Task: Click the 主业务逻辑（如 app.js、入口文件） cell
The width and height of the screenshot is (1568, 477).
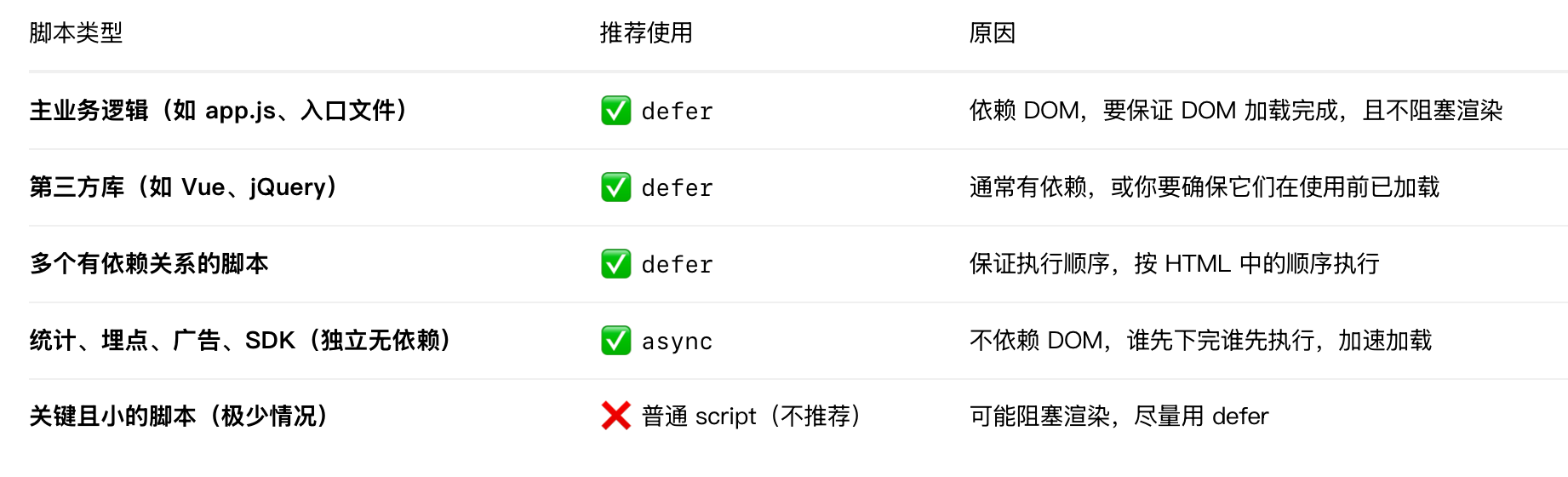Action: point(221,111)
